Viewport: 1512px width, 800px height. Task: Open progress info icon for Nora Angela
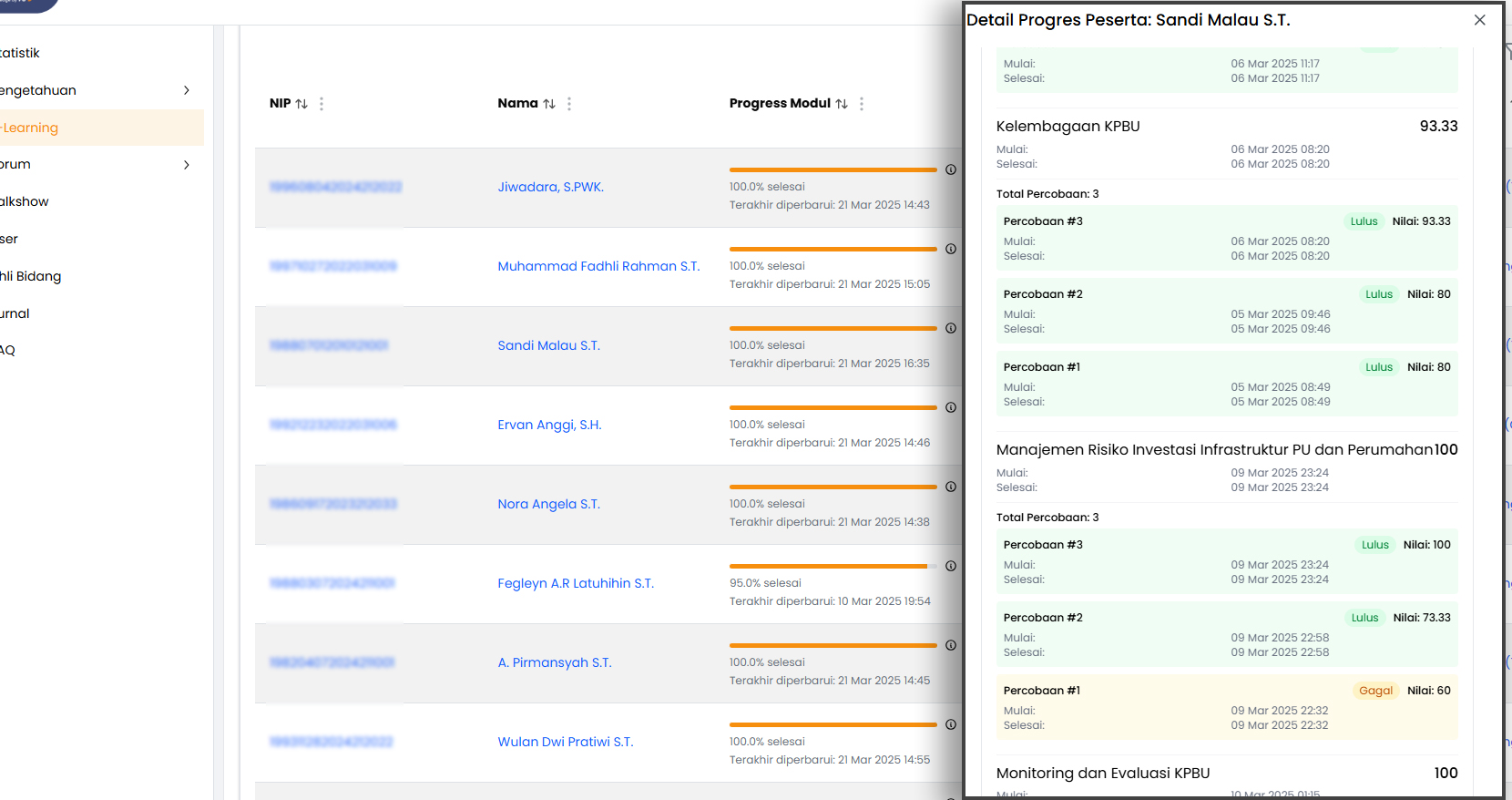(951, 487)
